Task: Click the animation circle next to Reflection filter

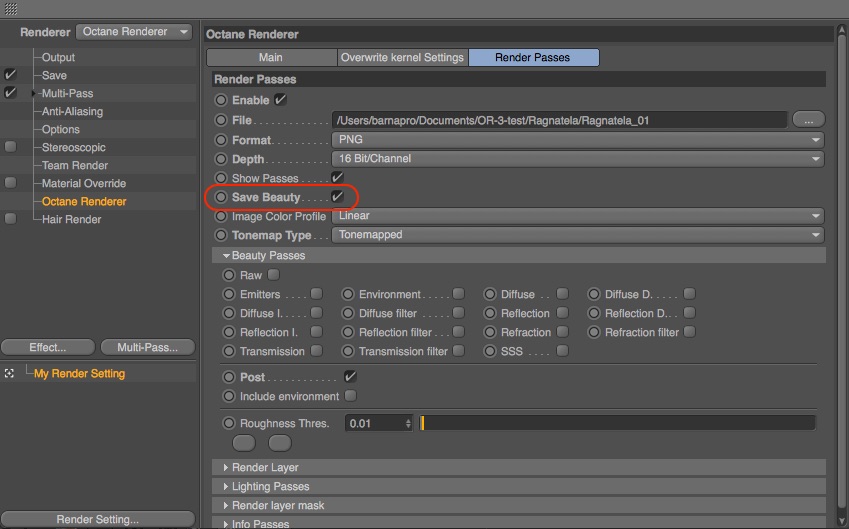Action: click(x=348, y=332)
